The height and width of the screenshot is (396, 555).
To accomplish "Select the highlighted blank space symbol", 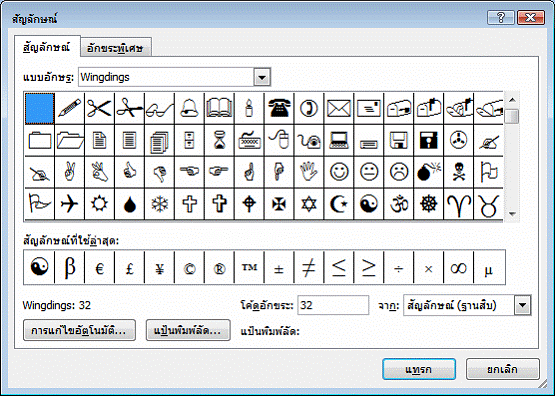I will [x=40, y=108].
